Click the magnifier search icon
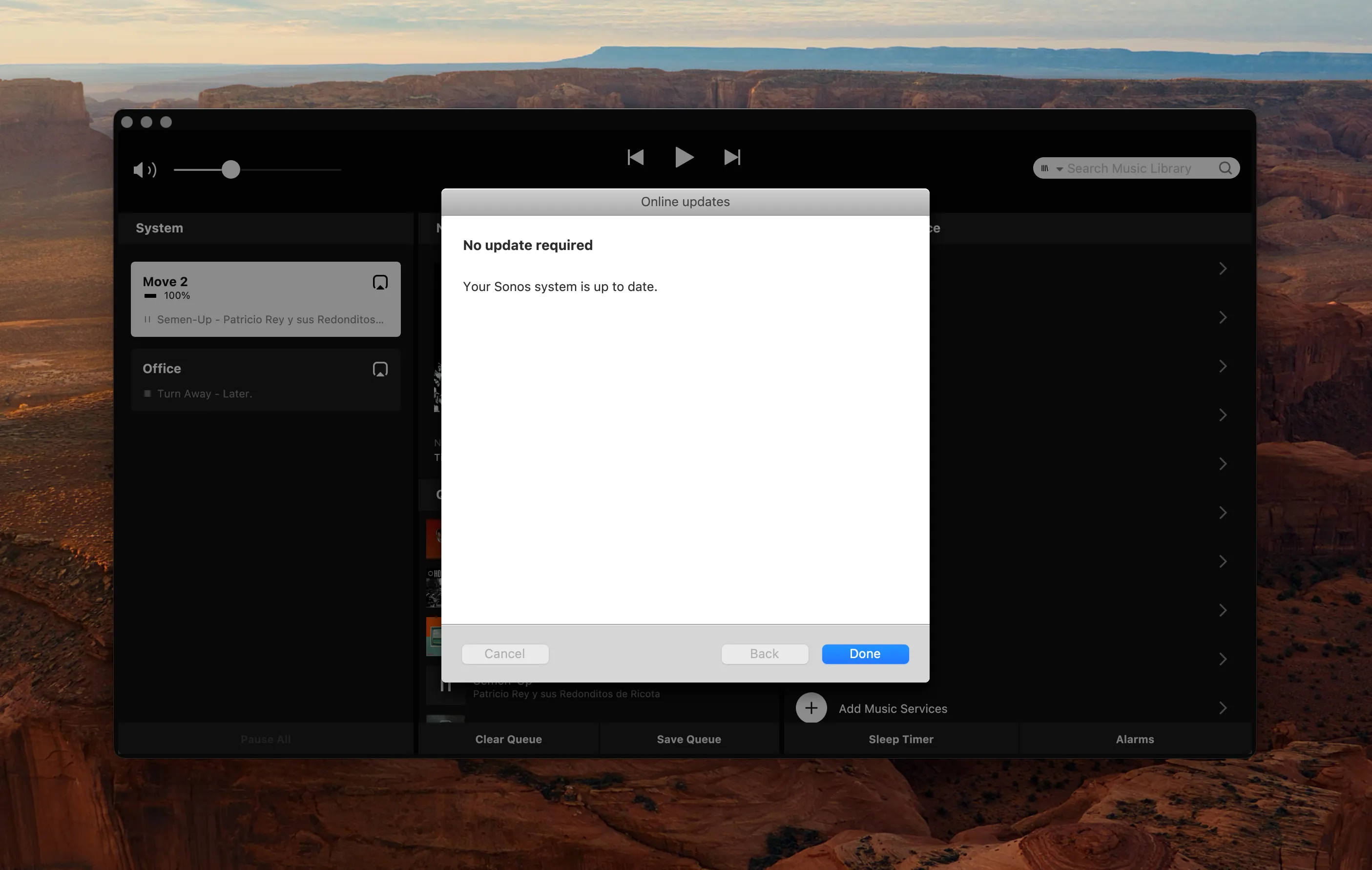The width and height of the screenshot is (1372, 870). point(1225,168)
